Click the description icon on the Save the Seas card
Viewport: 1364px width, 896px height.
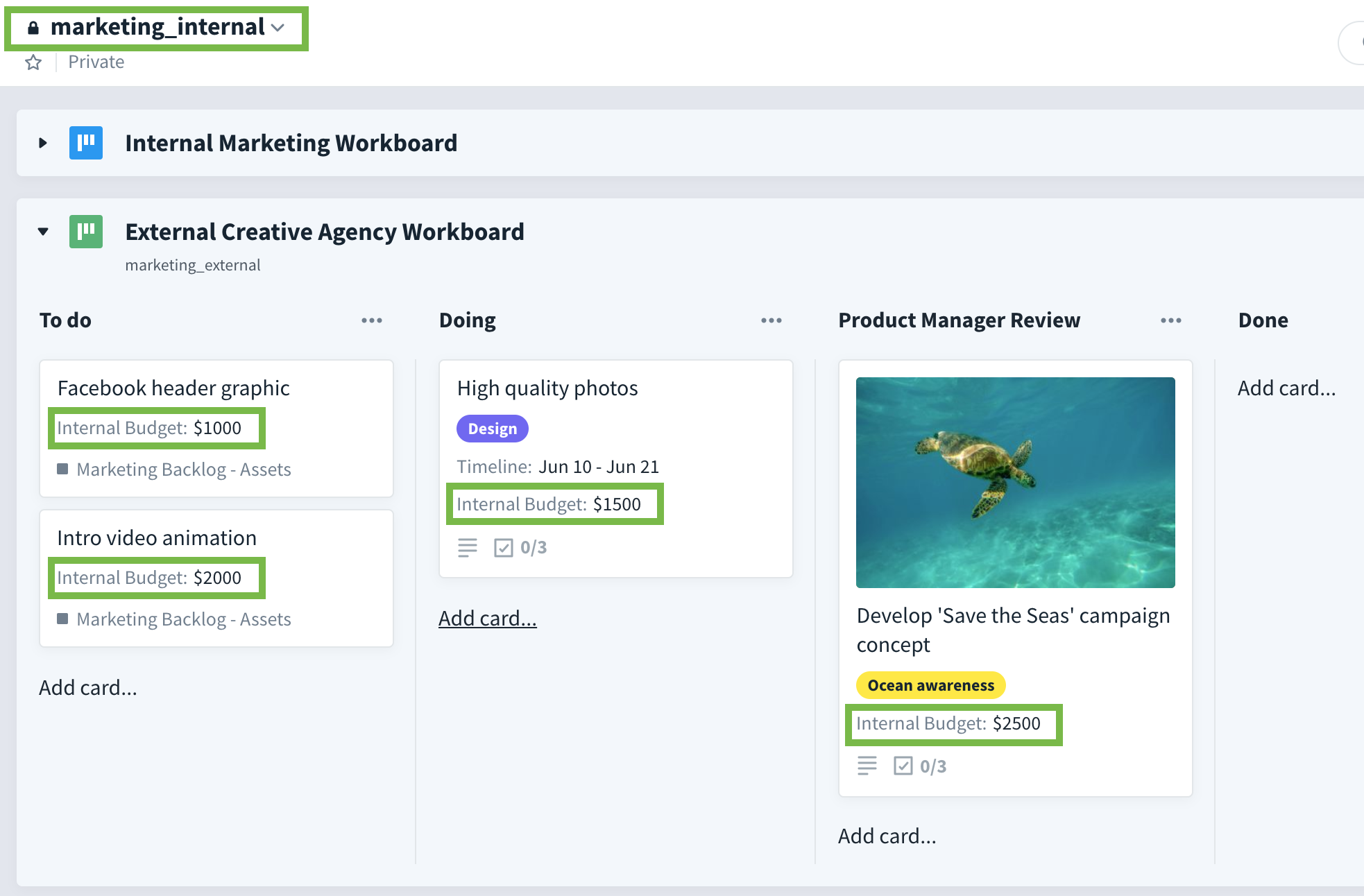point(867,766)
